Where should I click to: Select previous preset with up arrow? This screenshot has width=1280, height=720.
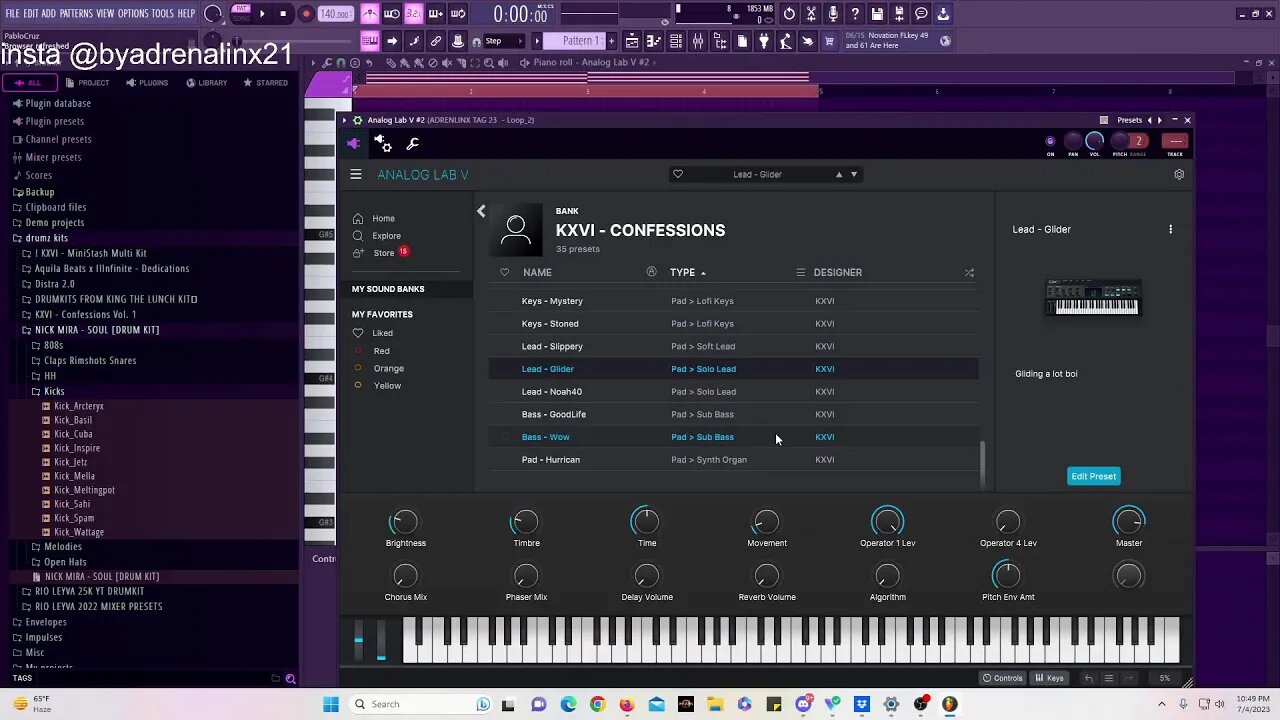(x=839, y=174)
